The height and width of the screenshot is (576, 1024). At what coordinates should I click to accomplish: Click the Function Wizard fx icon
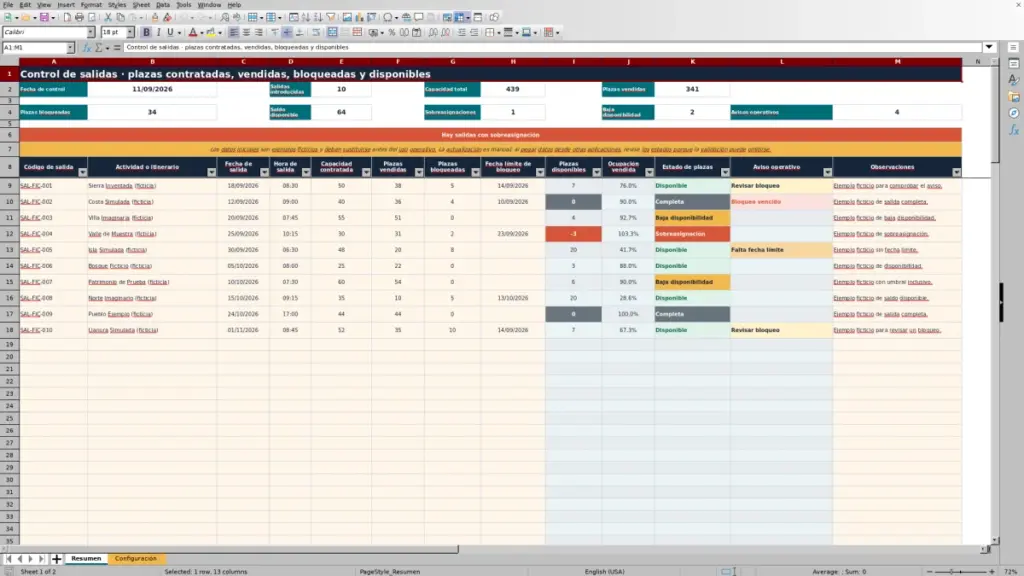86,48
